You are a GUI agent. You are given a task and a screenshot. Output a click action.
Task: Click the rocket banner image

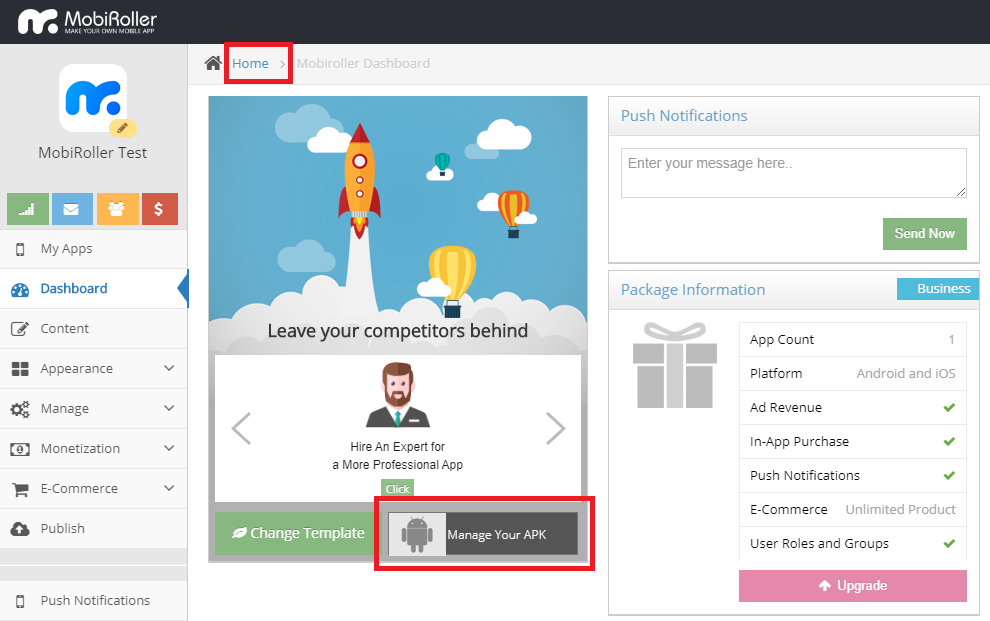(x=398, y=224)
